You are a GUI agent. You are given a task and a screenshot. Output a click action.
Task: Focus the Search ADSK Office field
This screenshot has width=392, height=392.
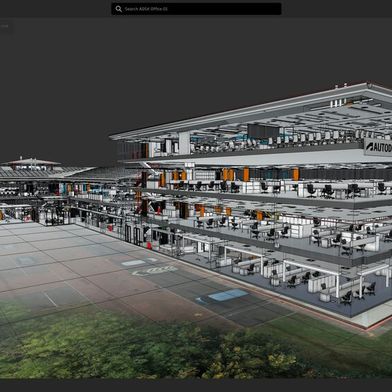click(196, 9)
